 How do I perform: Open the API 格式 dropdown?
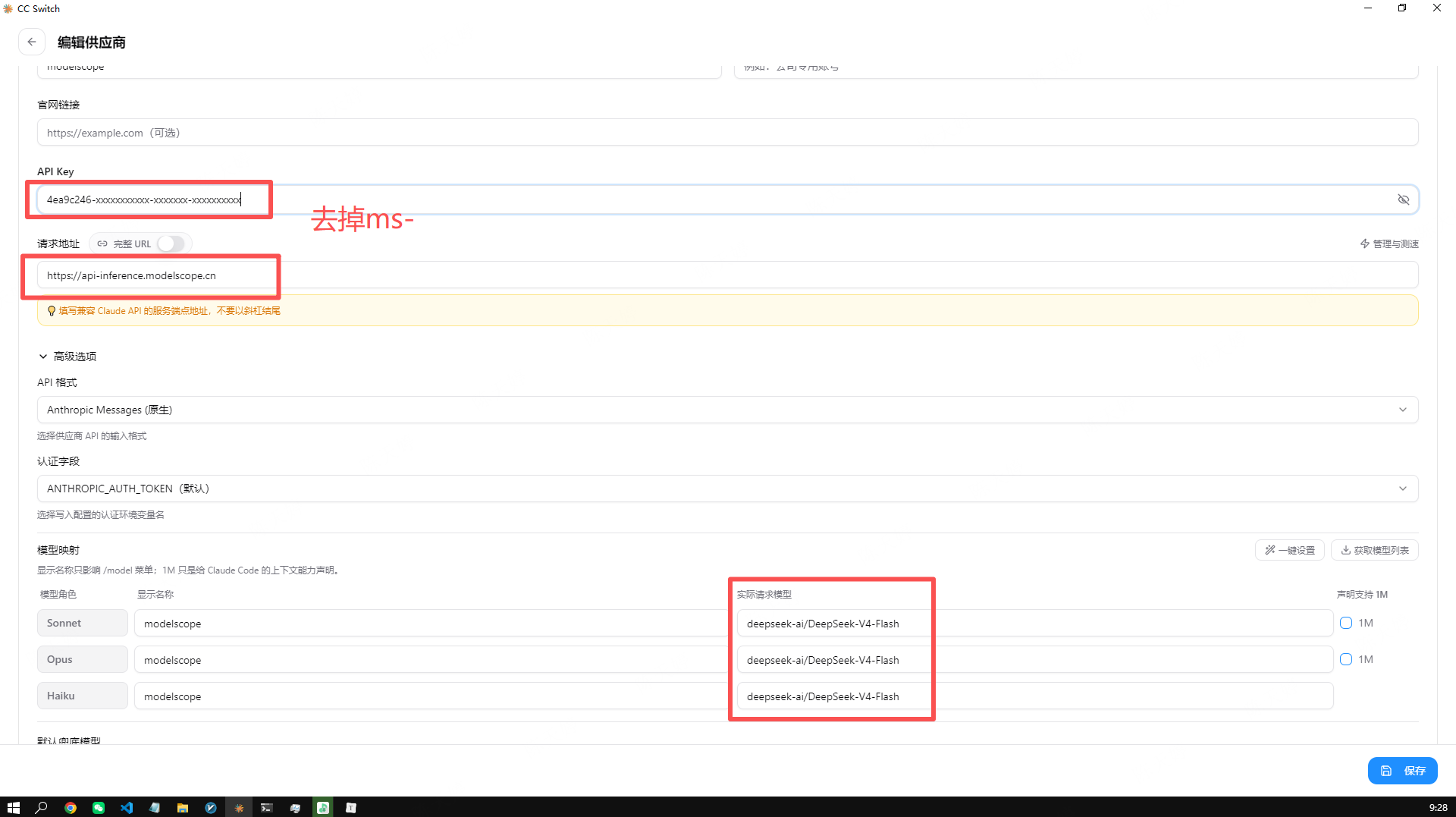tap(727, 410)
